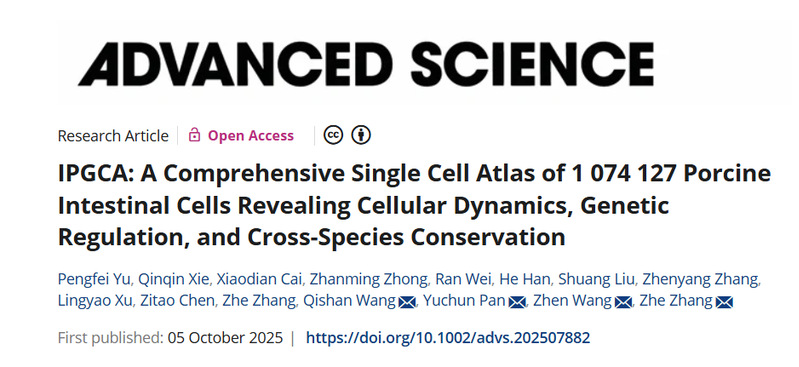Select author Shuang Liu
This screenshot has width=799, height=367.
click(x=596, y=280)
